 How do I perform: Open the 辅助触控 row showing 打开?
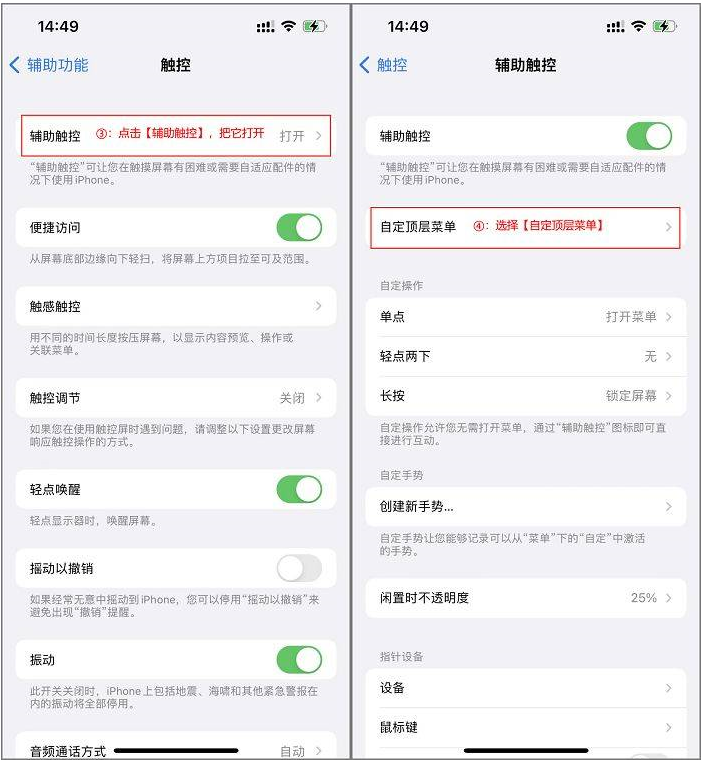(x=176, y=136)
